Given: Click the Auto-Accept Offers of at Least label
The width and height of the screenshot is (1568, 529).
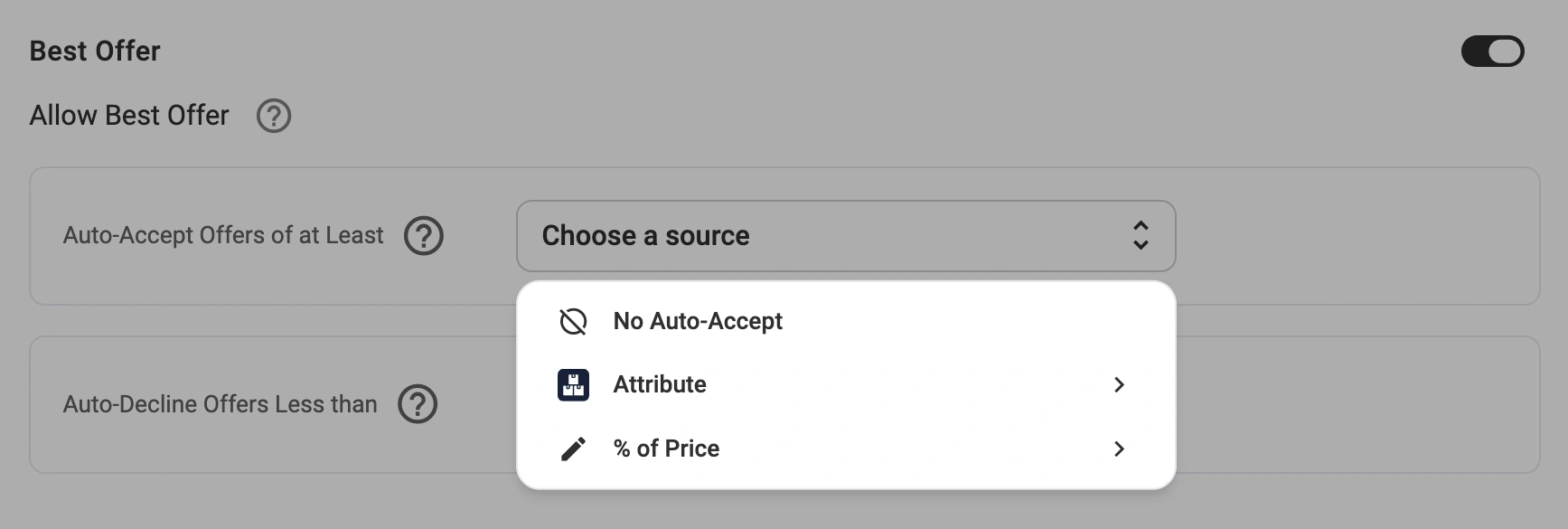Looking at the screenshot, I should [223, 236].
